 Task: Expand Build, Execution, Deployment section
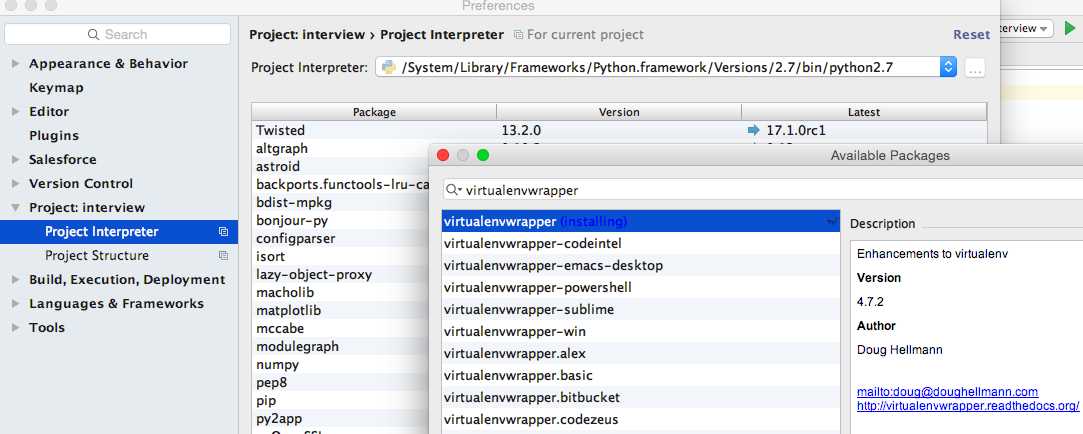tap(15, 280)
